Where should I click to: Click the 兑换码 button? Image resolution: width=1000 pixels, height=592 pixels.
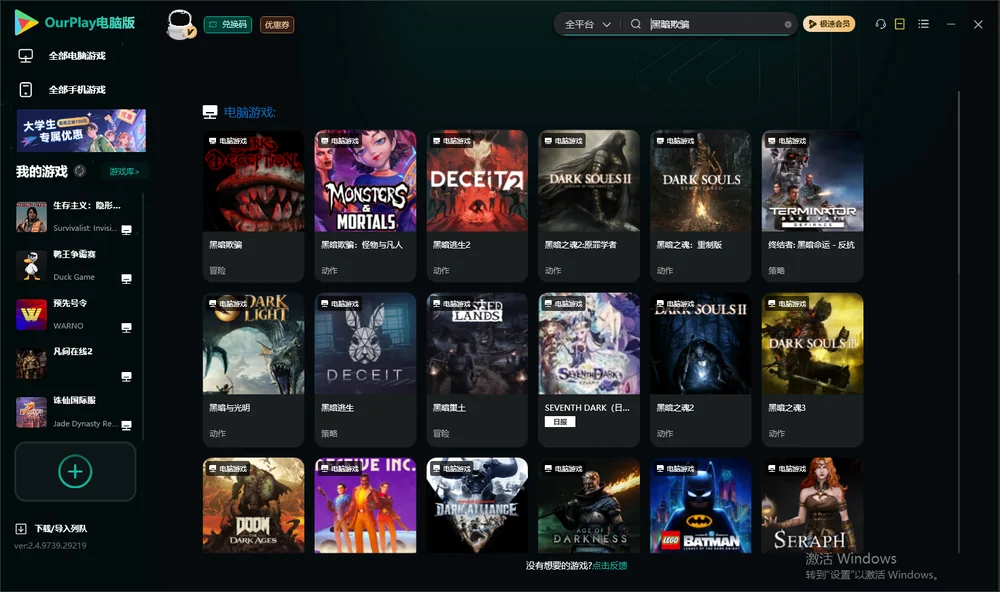[228, 25]
